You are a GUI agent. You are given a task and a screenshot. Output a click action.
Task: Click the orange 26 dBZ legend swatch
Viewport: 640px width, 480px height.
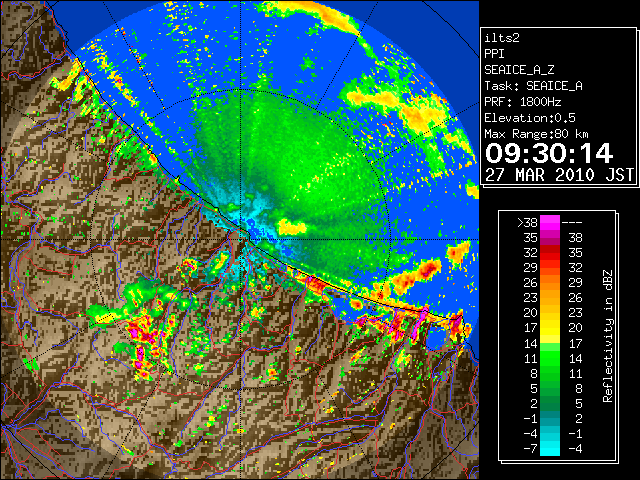[550, 283]
